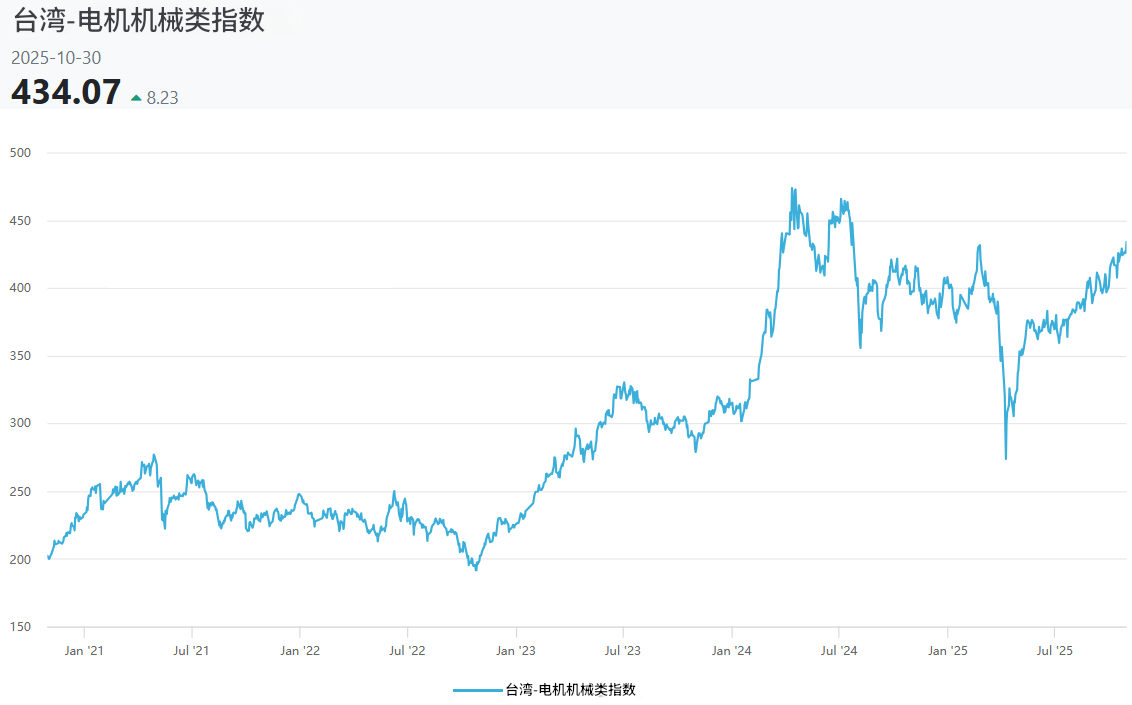Select the change amount 8.23
The height and width of the screenshot is (705, 1132).
(161, 97)
